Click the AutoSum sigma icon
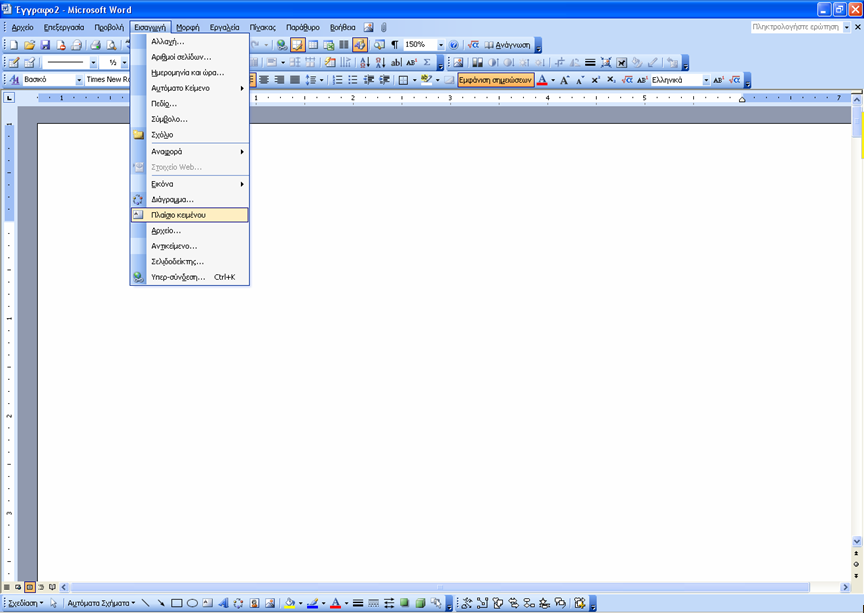 click(426, 63)
